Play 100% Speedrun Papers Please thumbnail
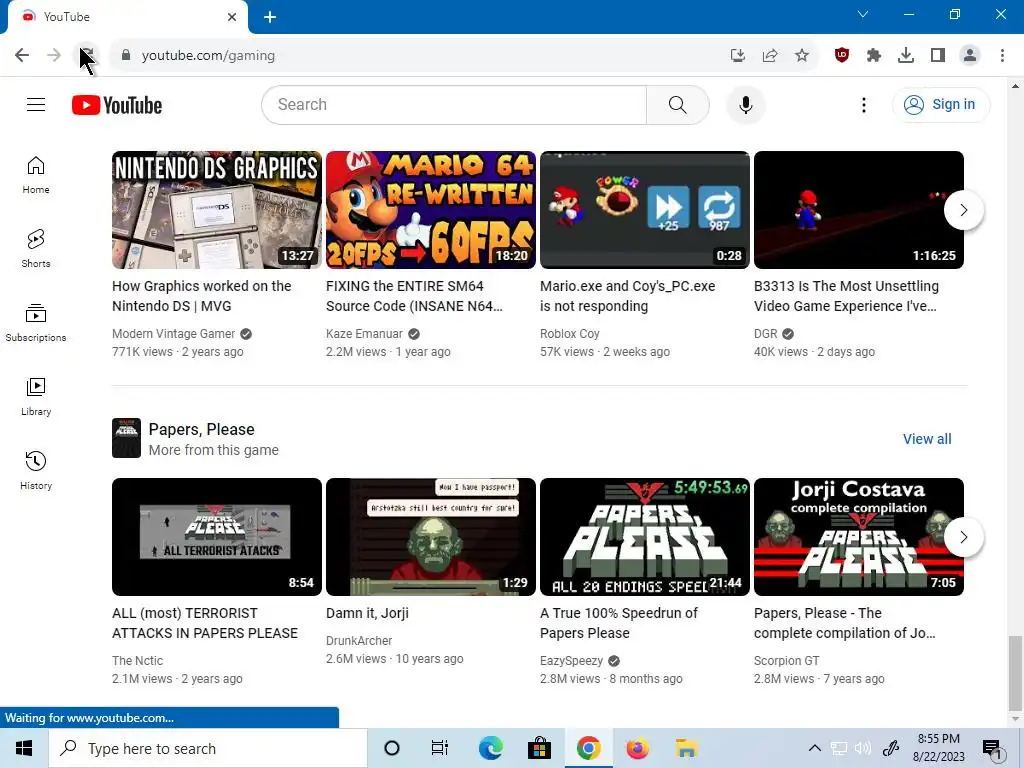Viewport: 1024px width, 768px height. (645, 537)
